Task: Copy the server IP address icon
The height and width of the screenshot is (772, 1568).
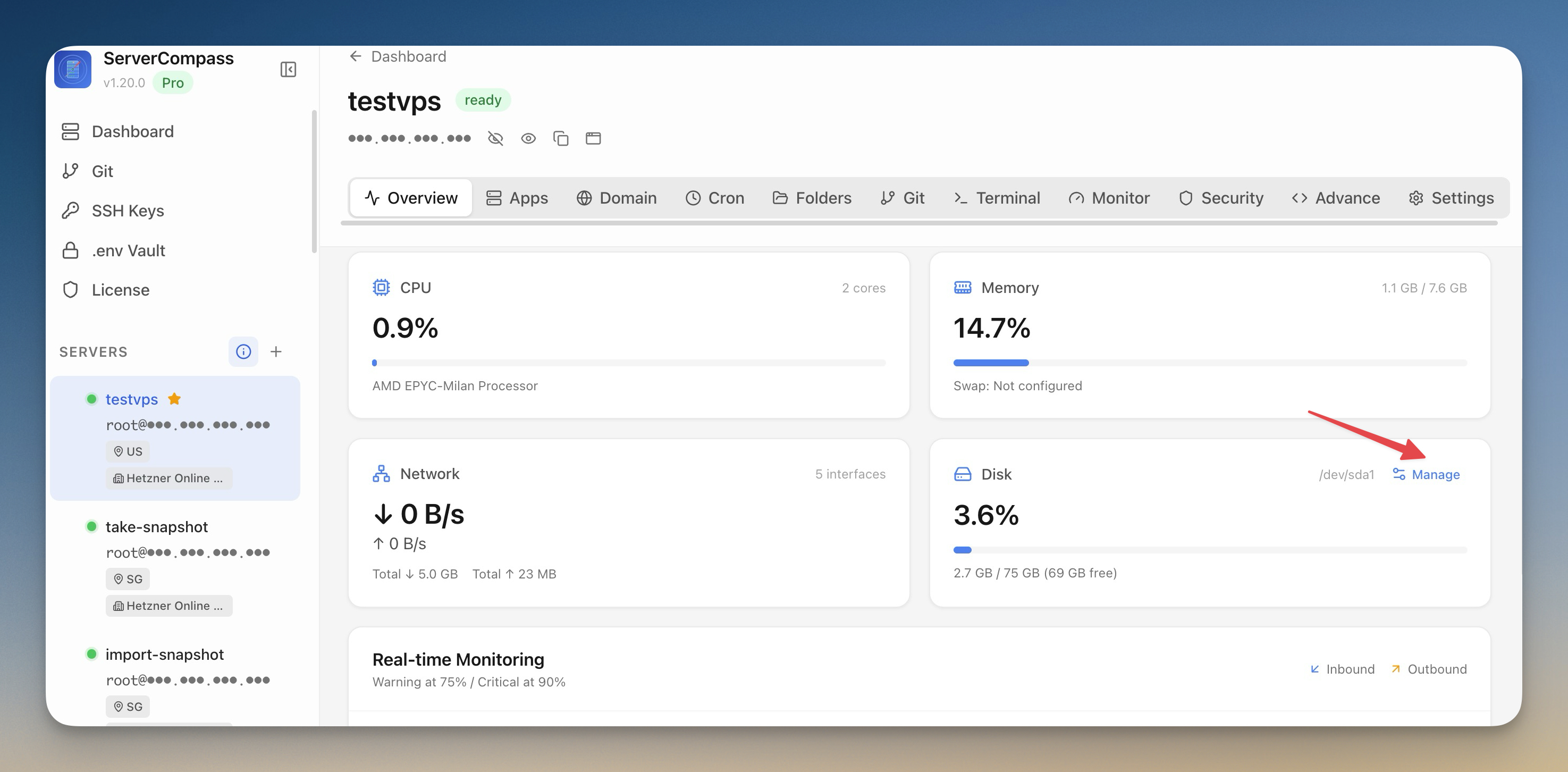Action: coord(561,139)
